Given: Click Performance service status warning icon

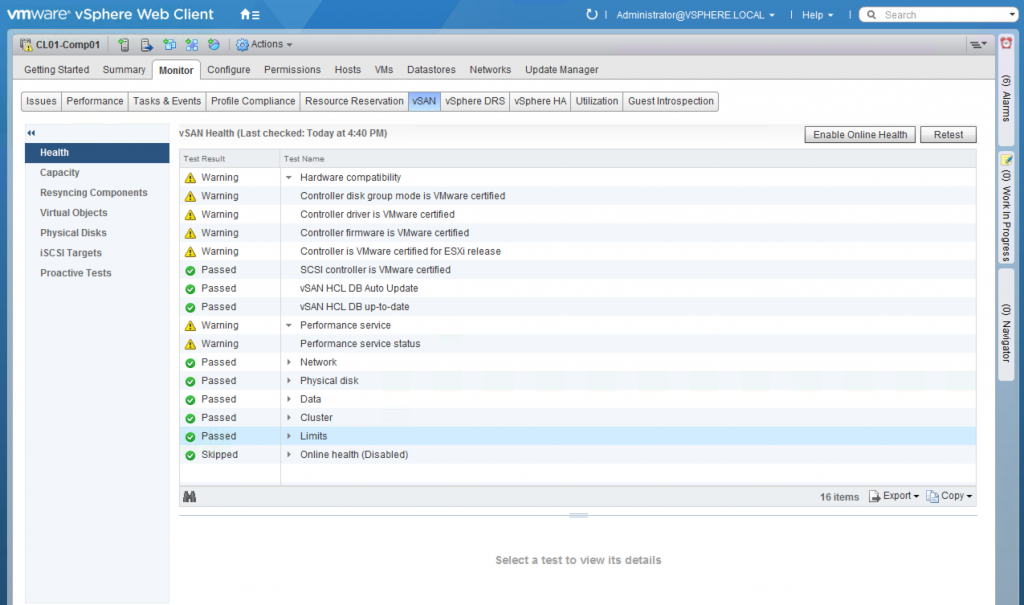Looking at the screenshot, I should 190,344.
